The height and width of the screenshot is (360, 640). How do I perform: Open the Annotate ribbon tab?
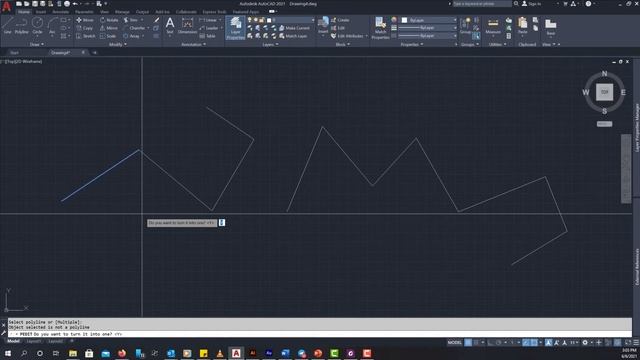point(60,12)
